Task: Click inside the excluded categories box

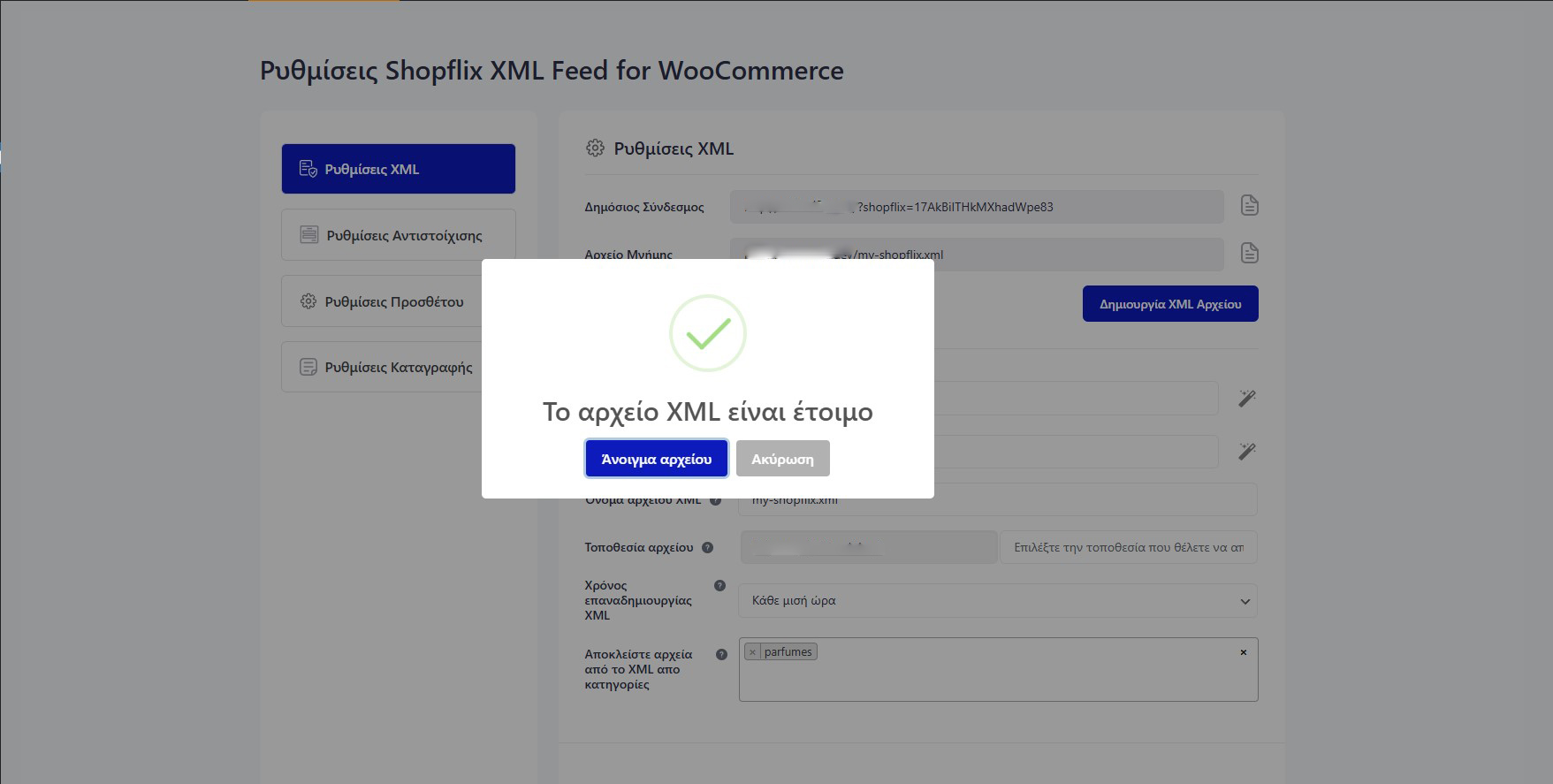Action: tap(997, 681)
